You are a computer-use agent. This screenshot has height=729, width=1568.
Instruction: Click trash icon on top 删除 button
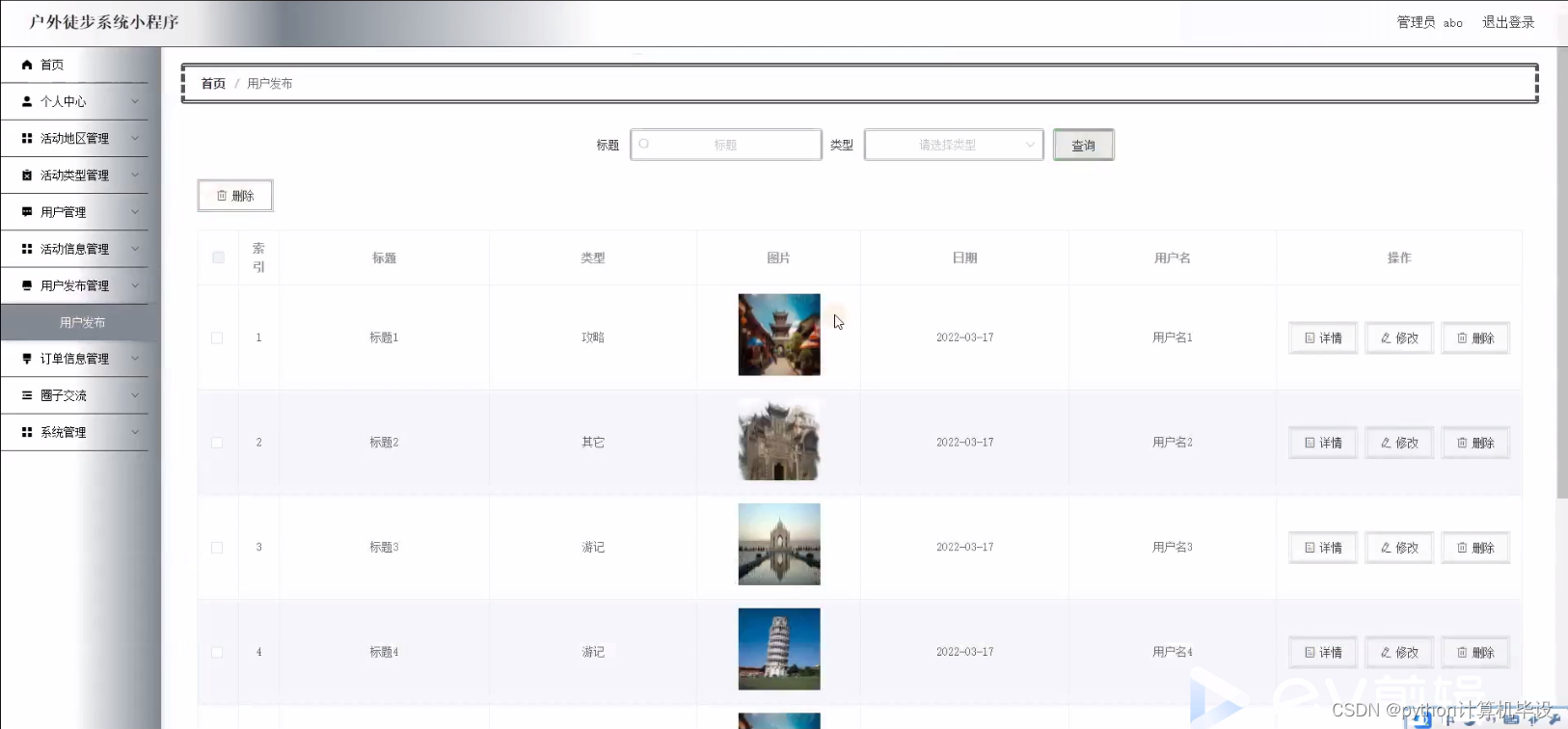pyautogui.click(x=222, y=196)
